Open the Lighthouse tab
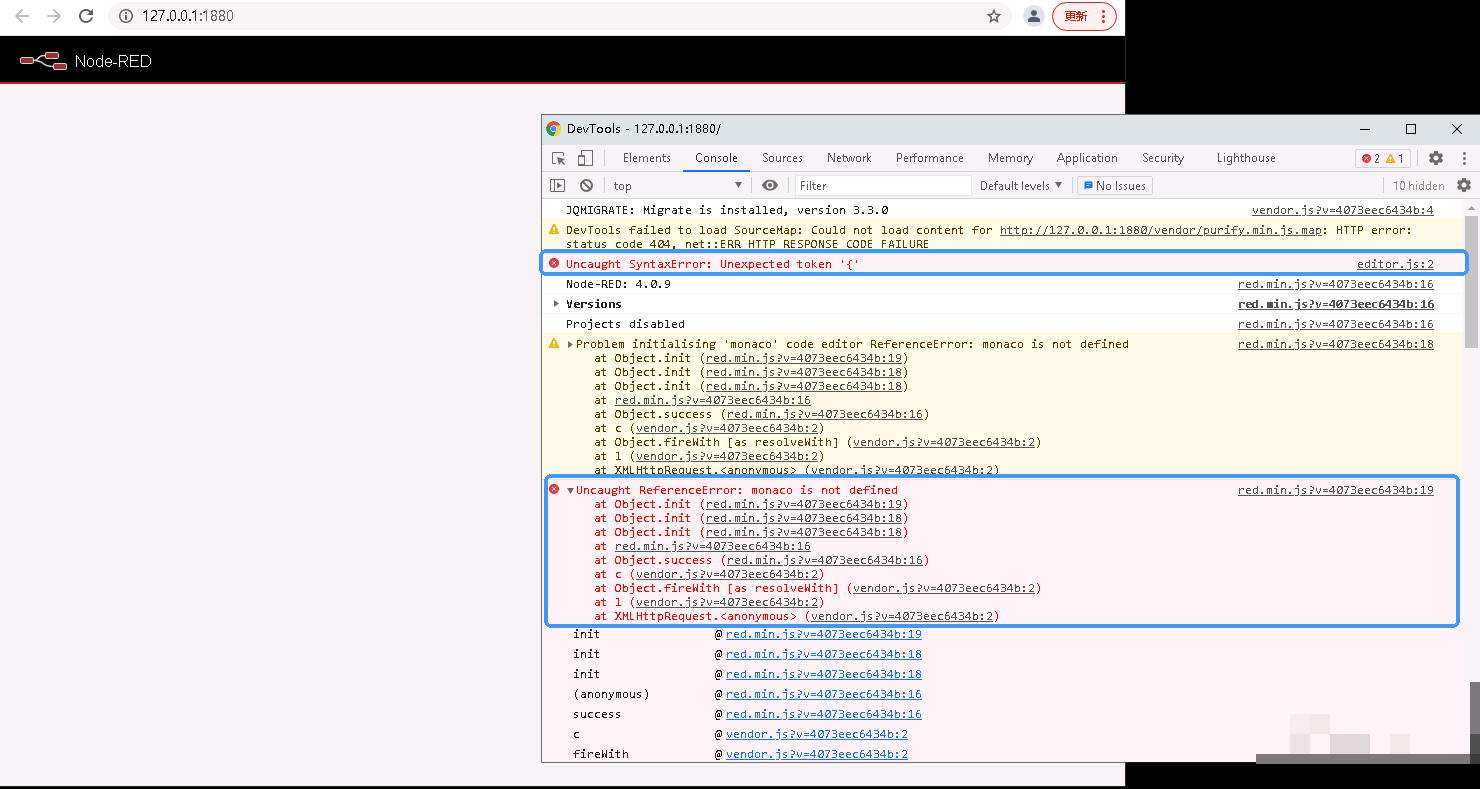 1246,158
